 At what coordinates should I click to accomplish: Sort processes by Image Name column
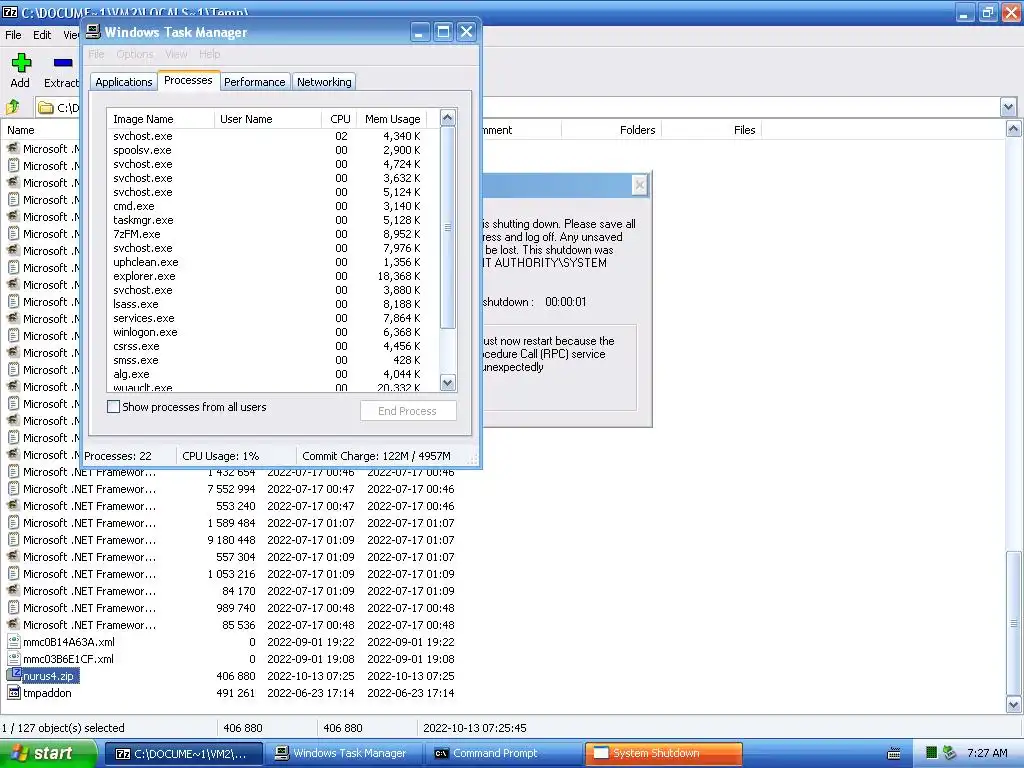[x=161, y=119]
